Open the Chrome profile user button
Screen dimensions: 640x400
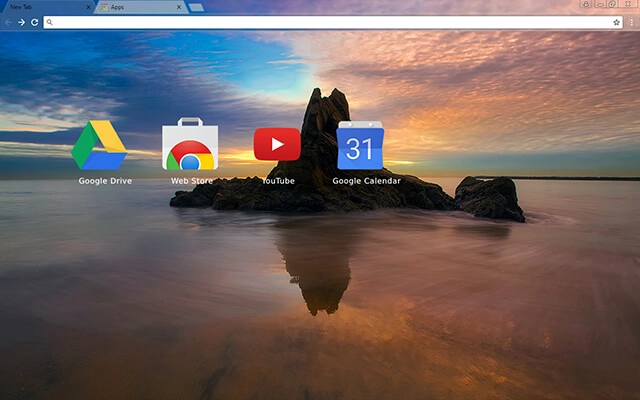coord(586,4)
